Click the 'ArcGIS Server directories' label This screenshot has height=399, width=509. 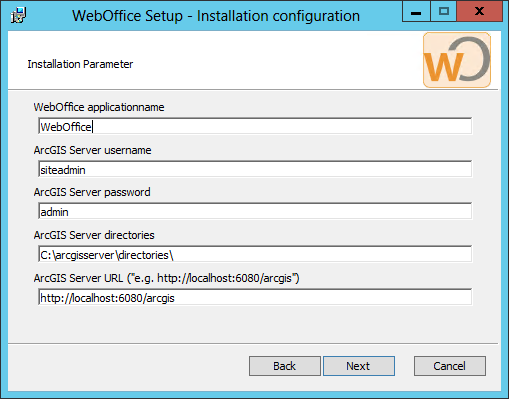(x=94, y=235)
